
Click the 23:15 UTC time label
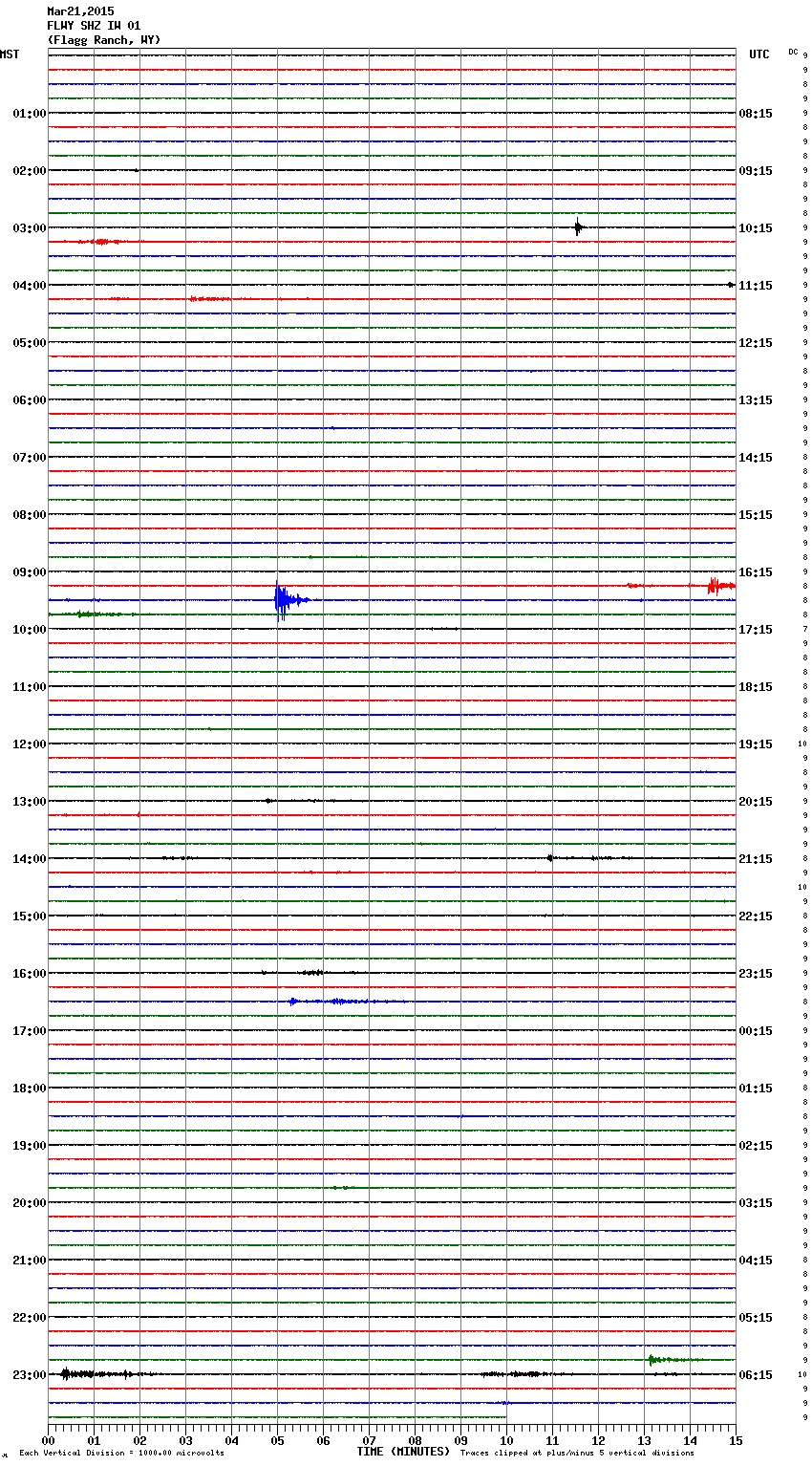point(756,974)
